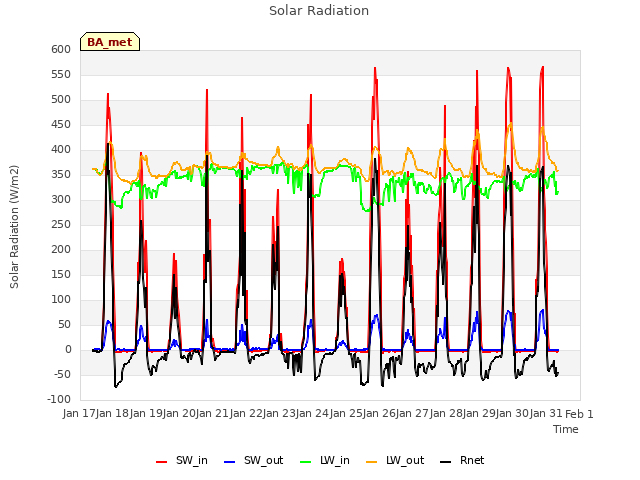Click the 500 y-axis tick label
The height and width of the screenshot is (480, 640).
(x=61, y=100)
